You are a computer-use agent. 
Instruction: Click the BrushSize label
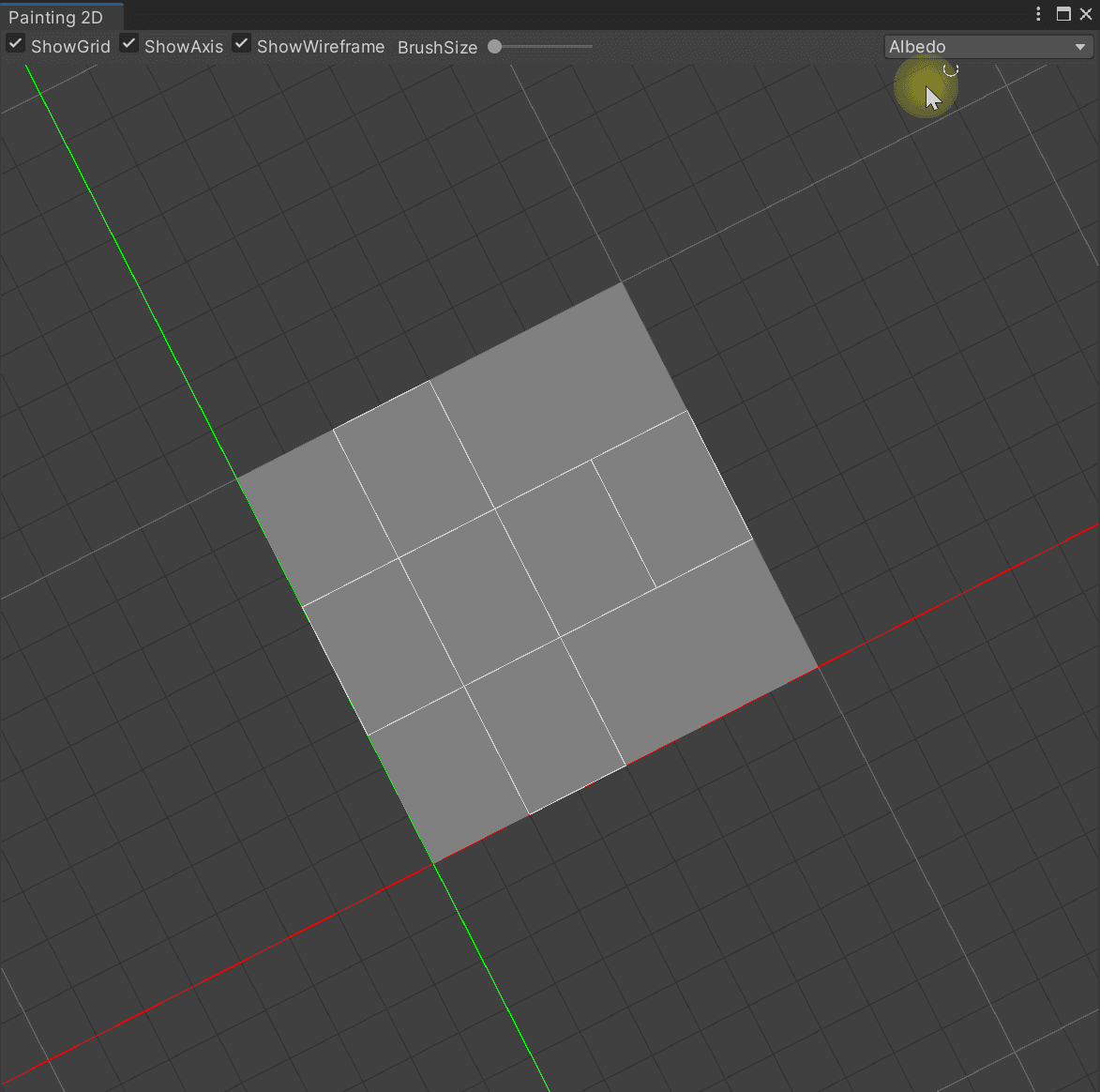click(437, 47)
